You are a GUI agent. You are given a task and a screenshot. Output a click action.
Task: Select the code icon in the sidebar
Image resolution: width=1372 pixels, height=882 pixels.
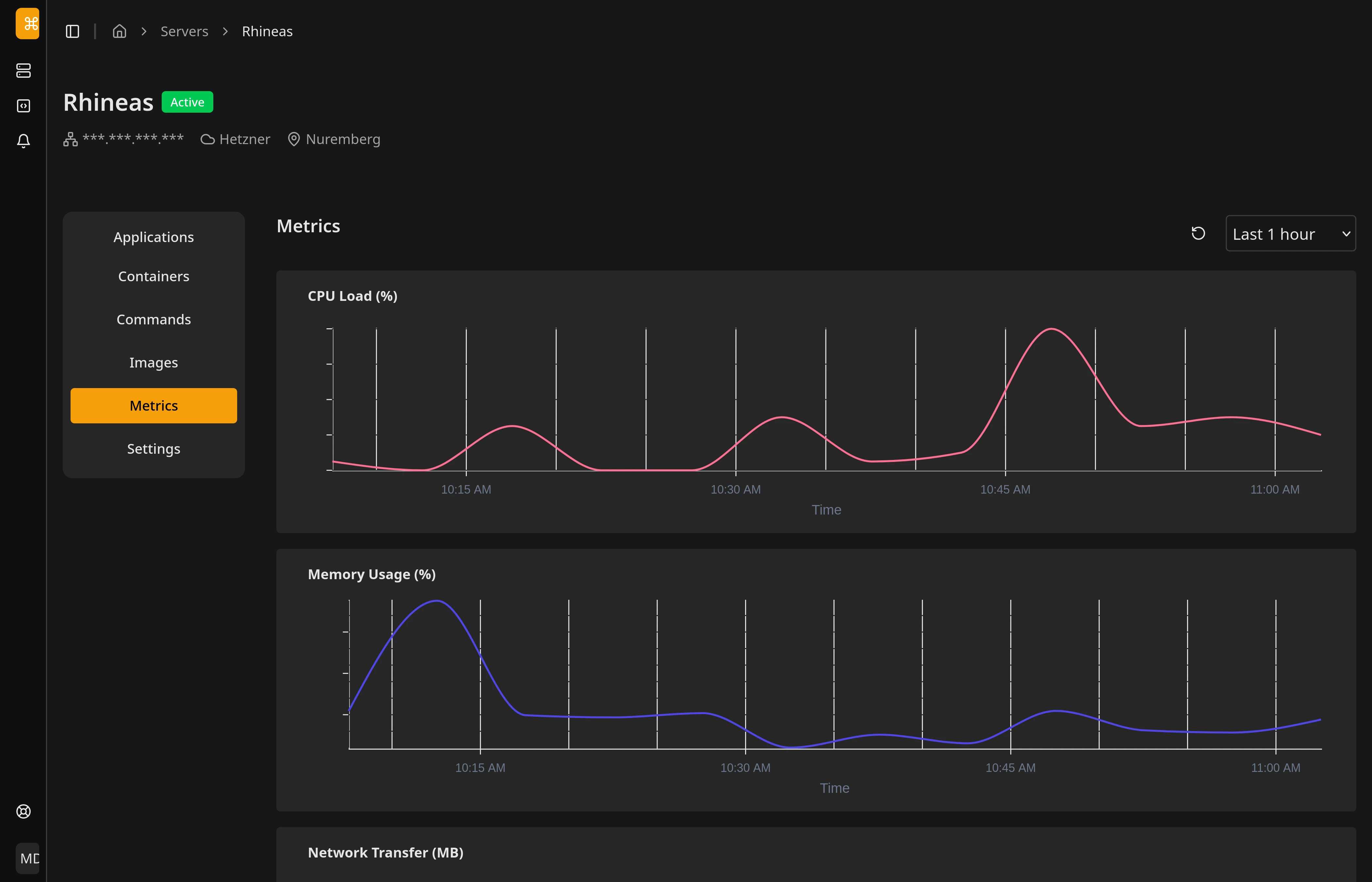click(24, 106)
